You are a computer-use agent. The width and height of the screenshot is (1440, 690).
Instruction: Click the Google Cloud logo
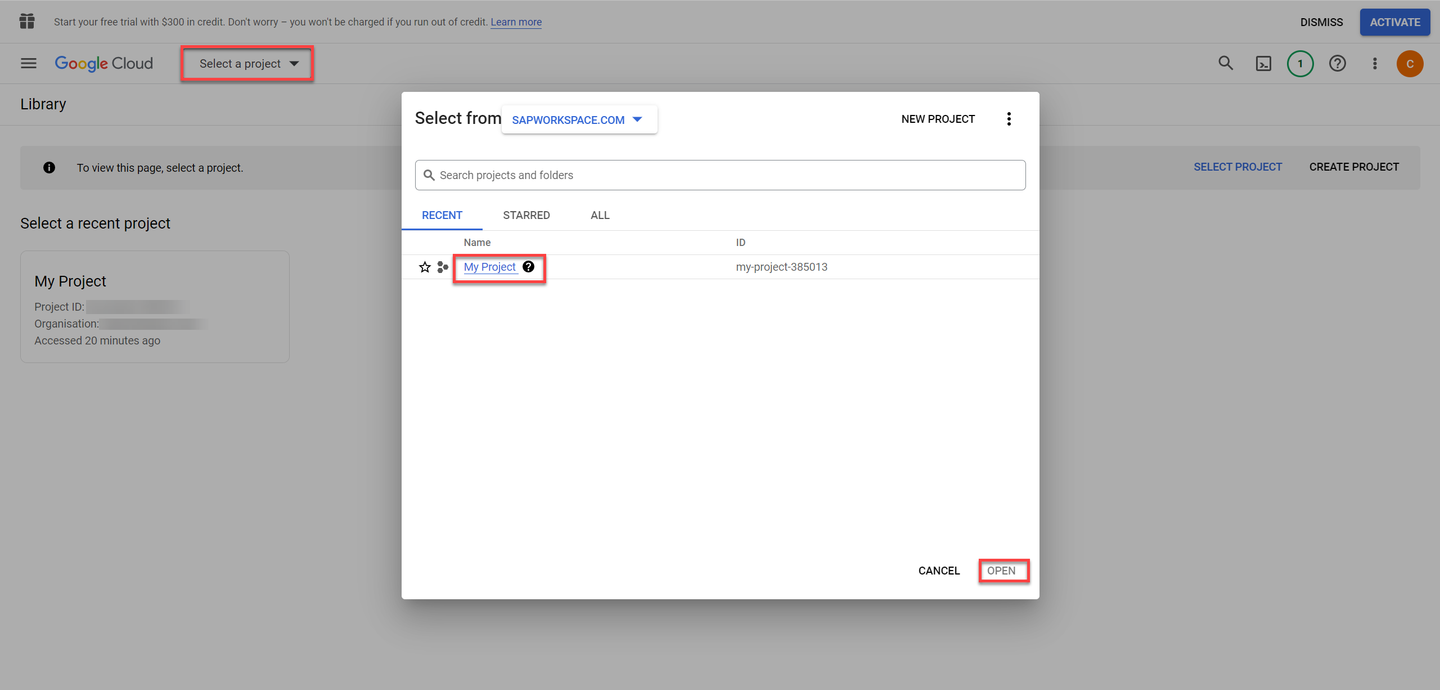tap(104, 63)
